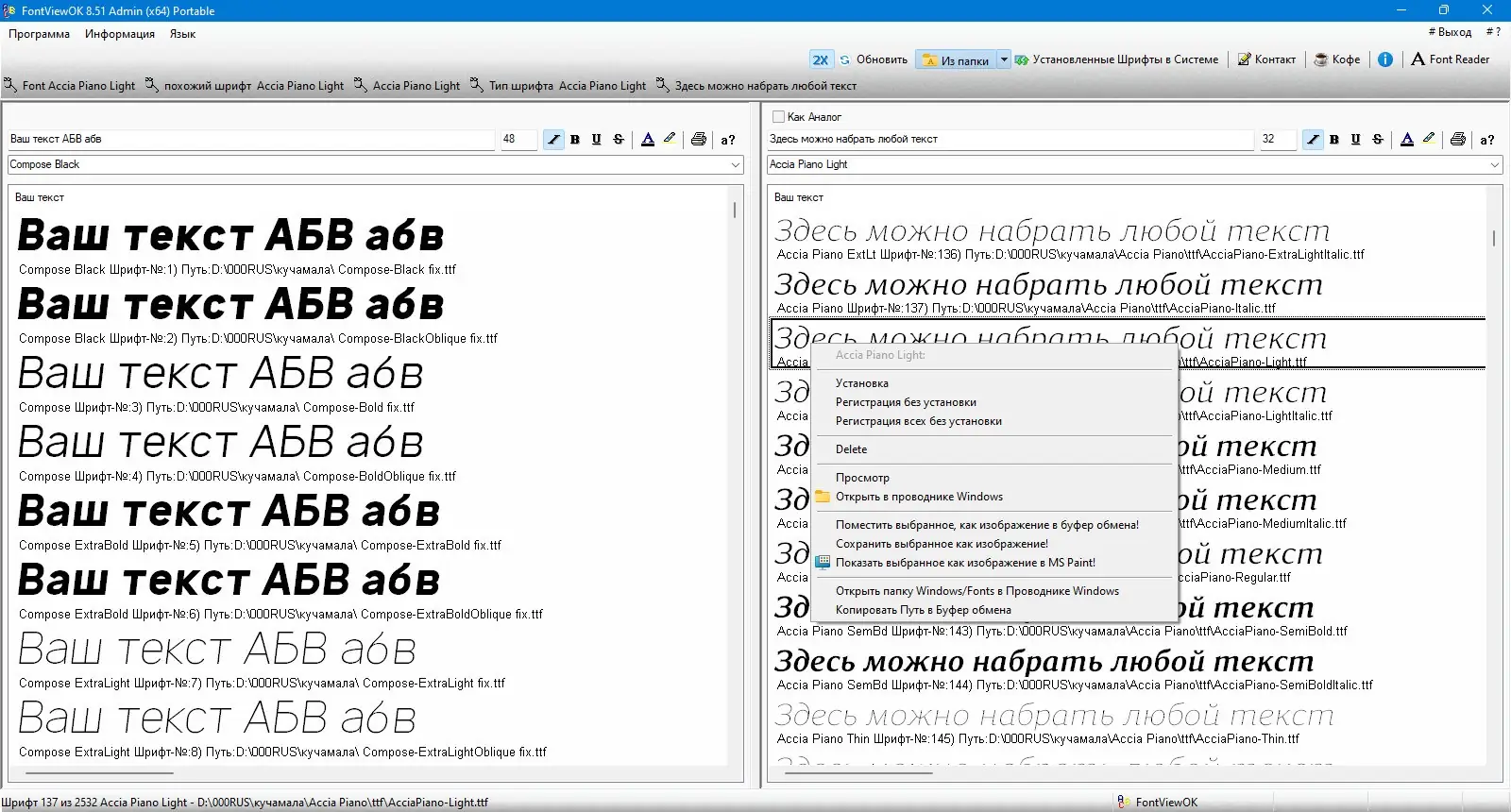Screen dimensions: 1511x812
Task: Choose Поместить выбранное в буфер обмена
Action: tap(993, 525)
